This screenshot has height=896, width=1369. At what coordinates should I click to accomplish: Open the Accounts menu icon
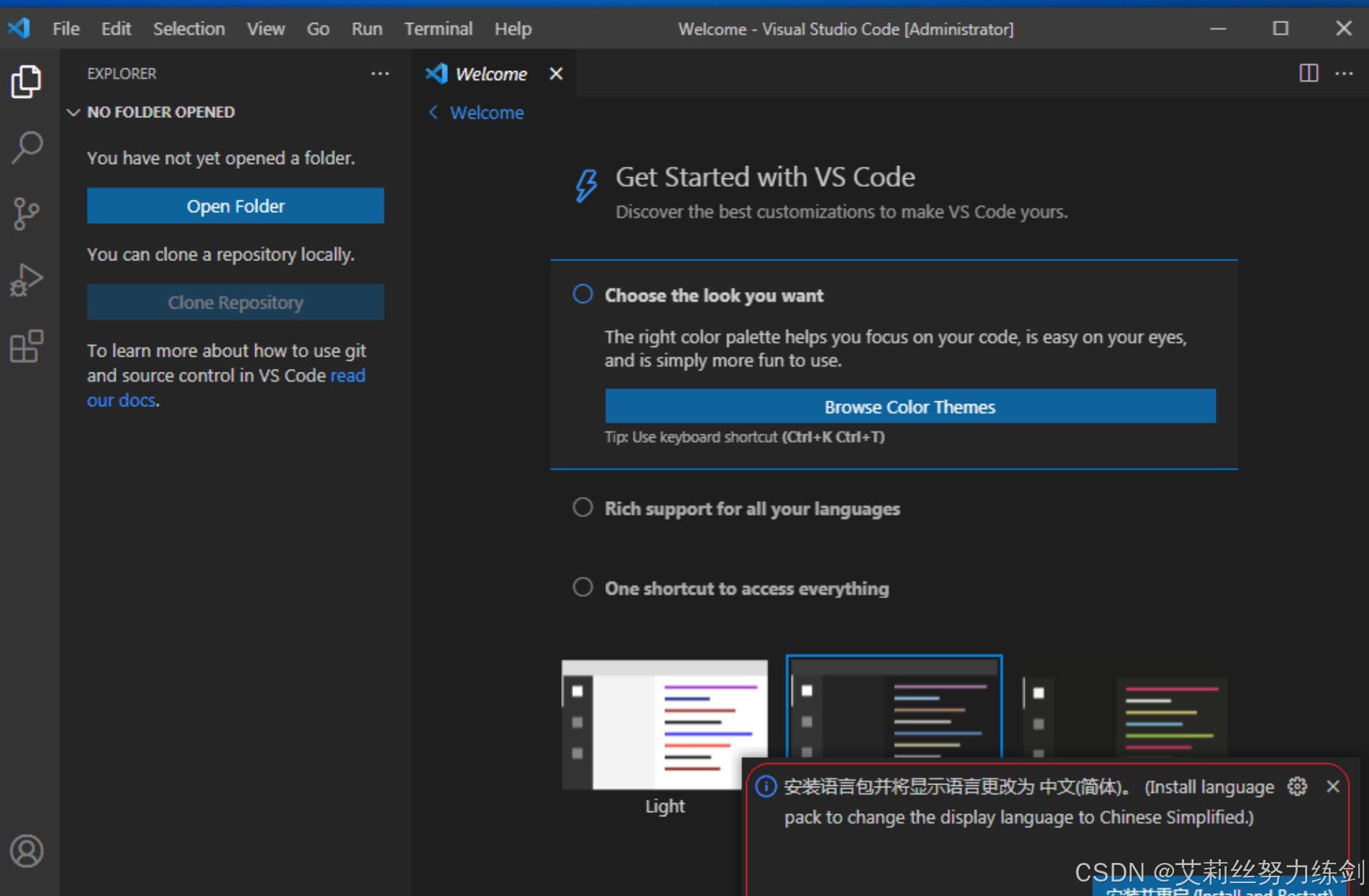coord(27,851)
